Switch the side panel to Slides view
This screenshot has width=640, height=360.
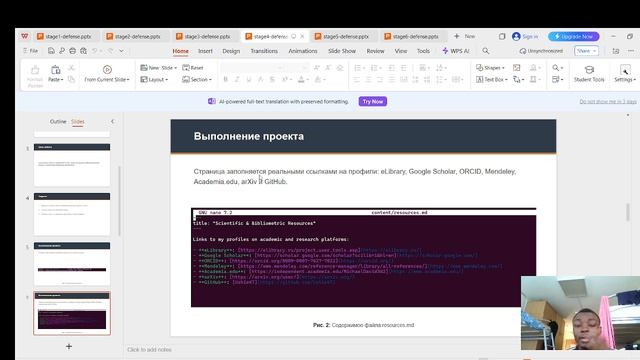click(78, 122)
